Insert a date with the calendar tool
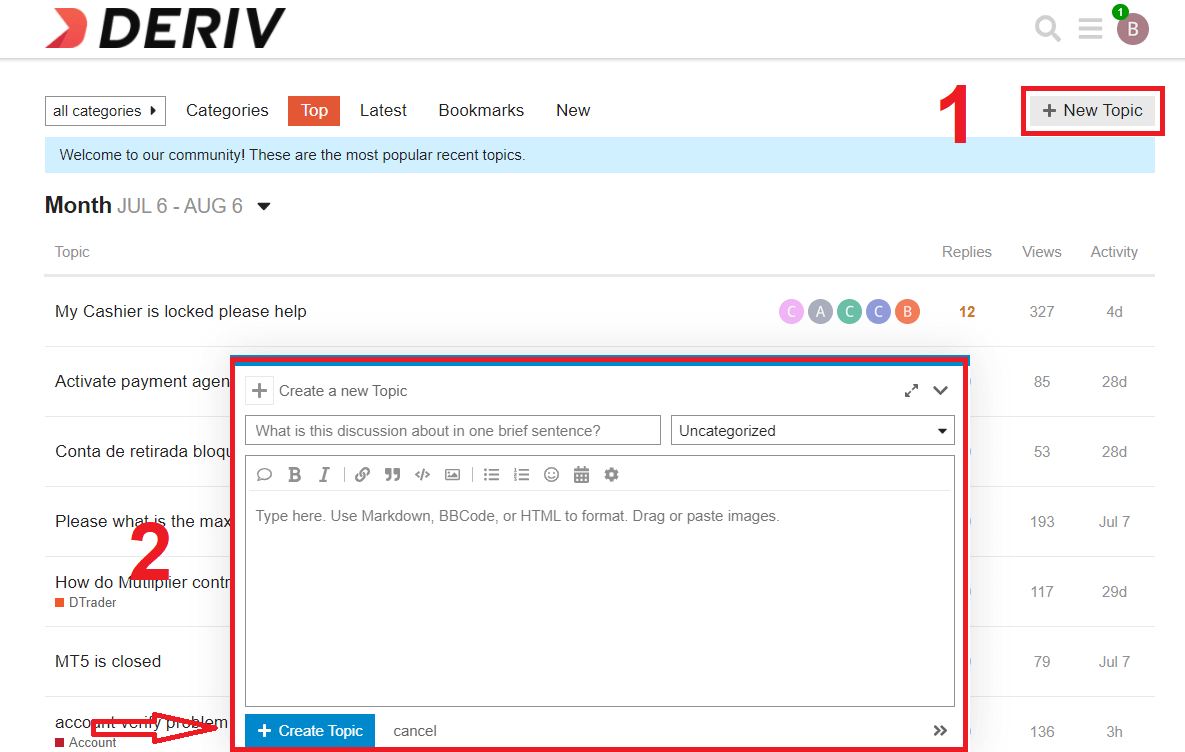Screen dimensions: 1185x752 (581, 474)
